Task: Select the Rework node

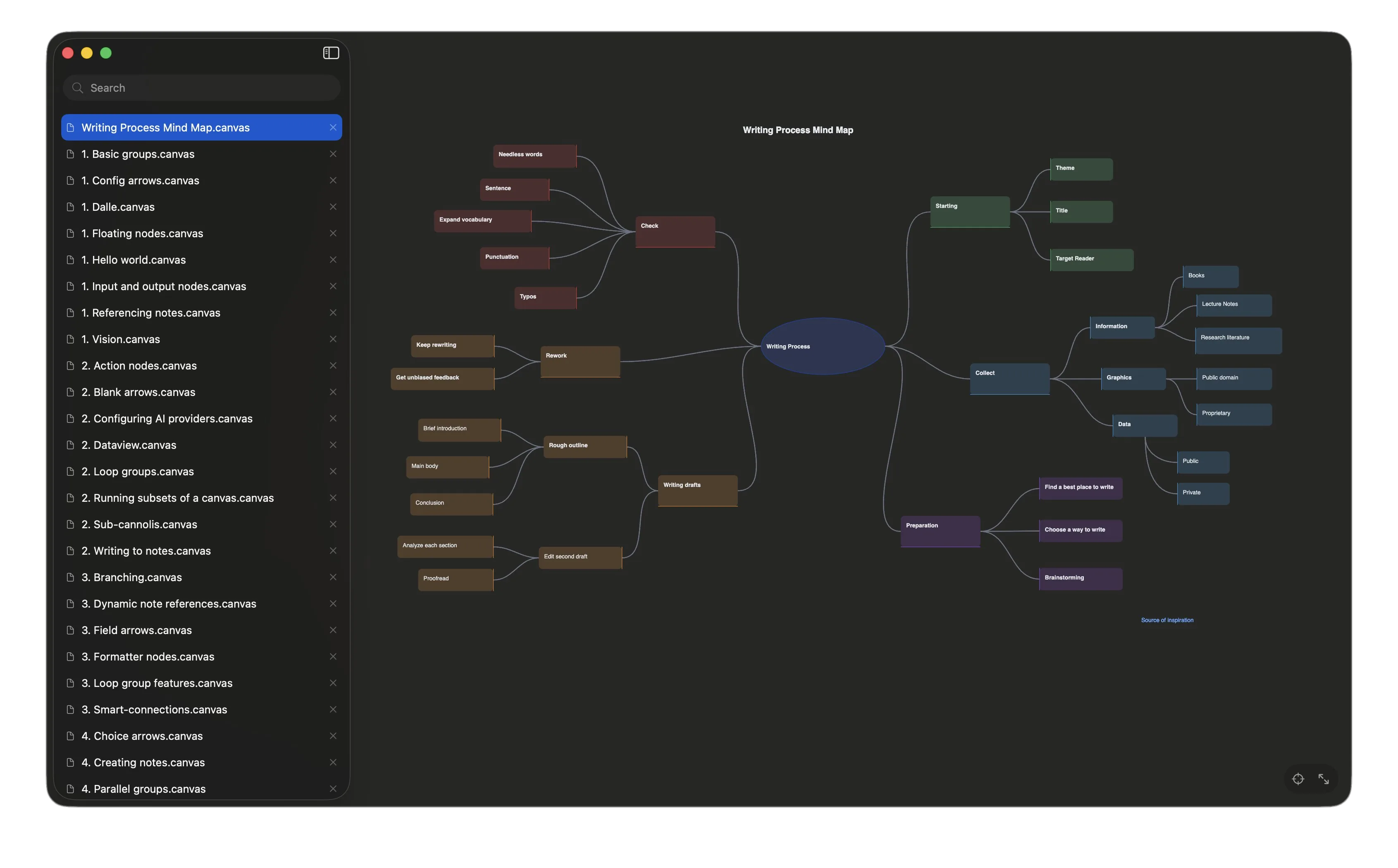Action: click(580, 362)
